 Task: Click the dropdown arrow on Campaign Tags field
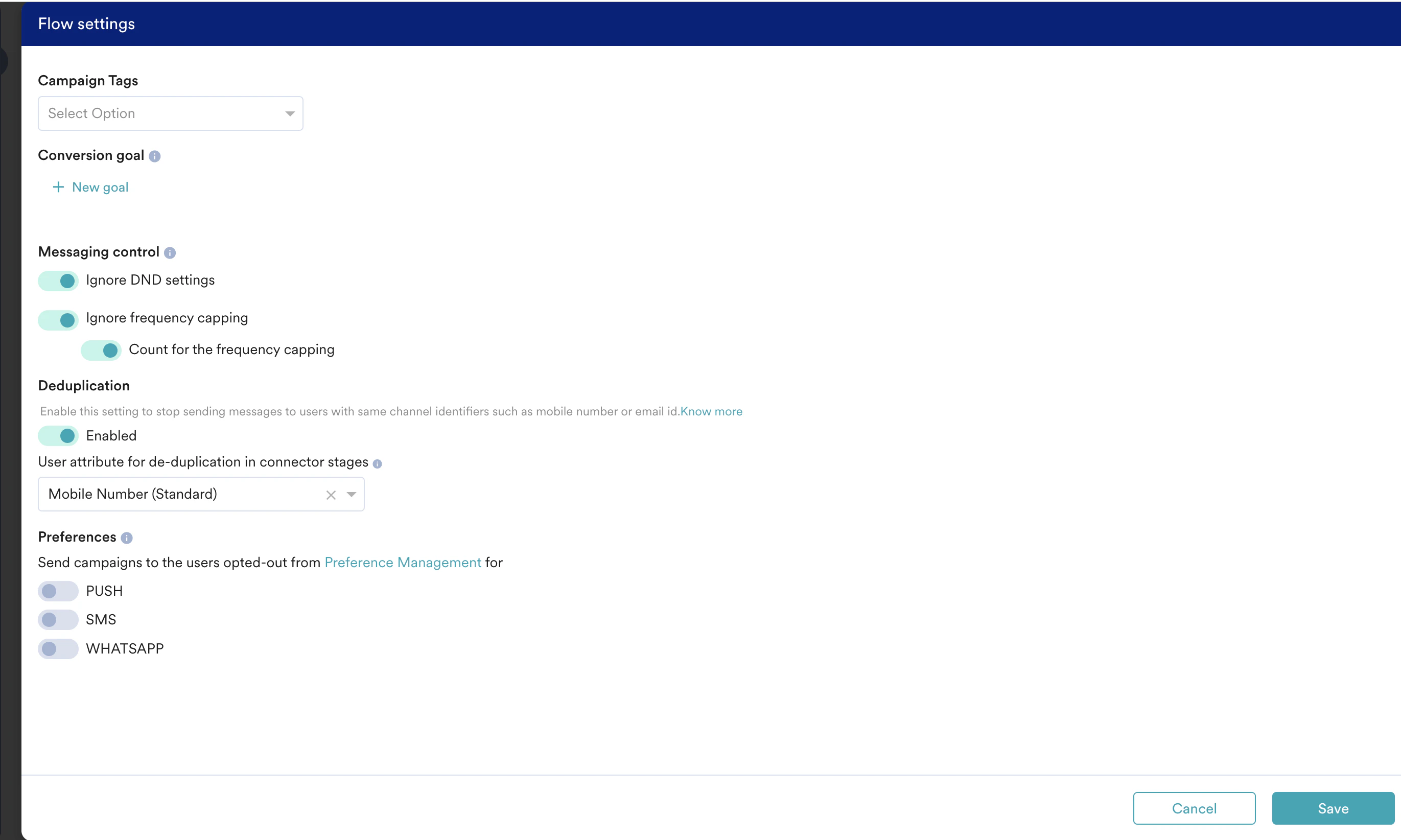click(290, 113)
